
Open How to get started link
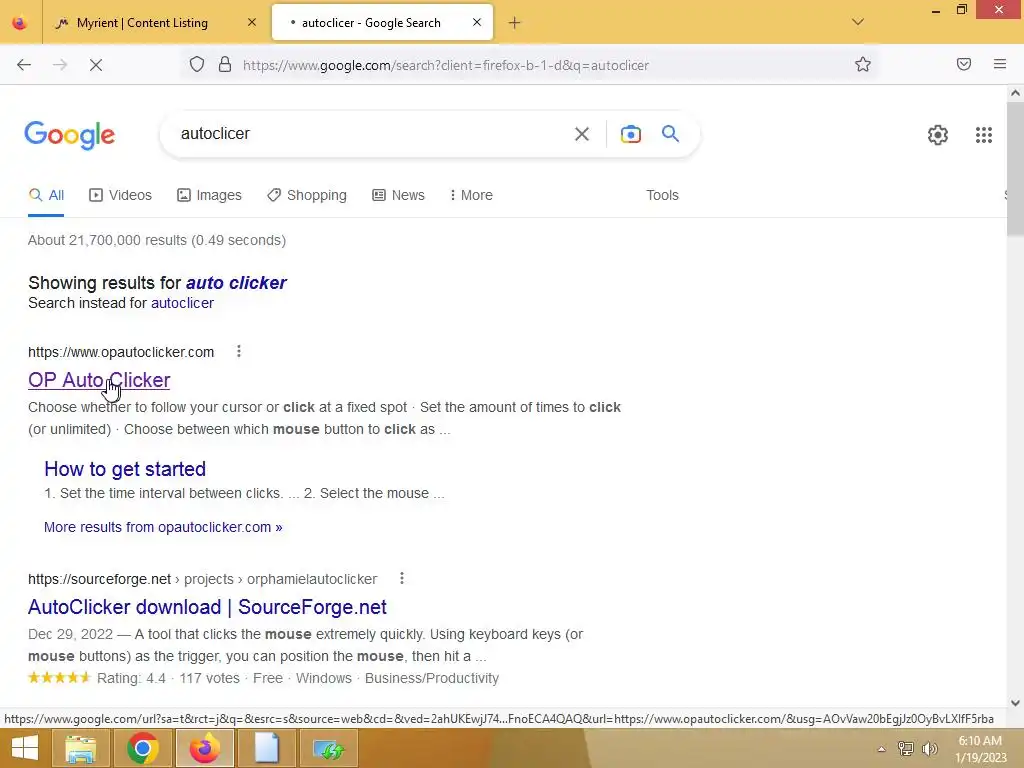[x=125, y=469]
